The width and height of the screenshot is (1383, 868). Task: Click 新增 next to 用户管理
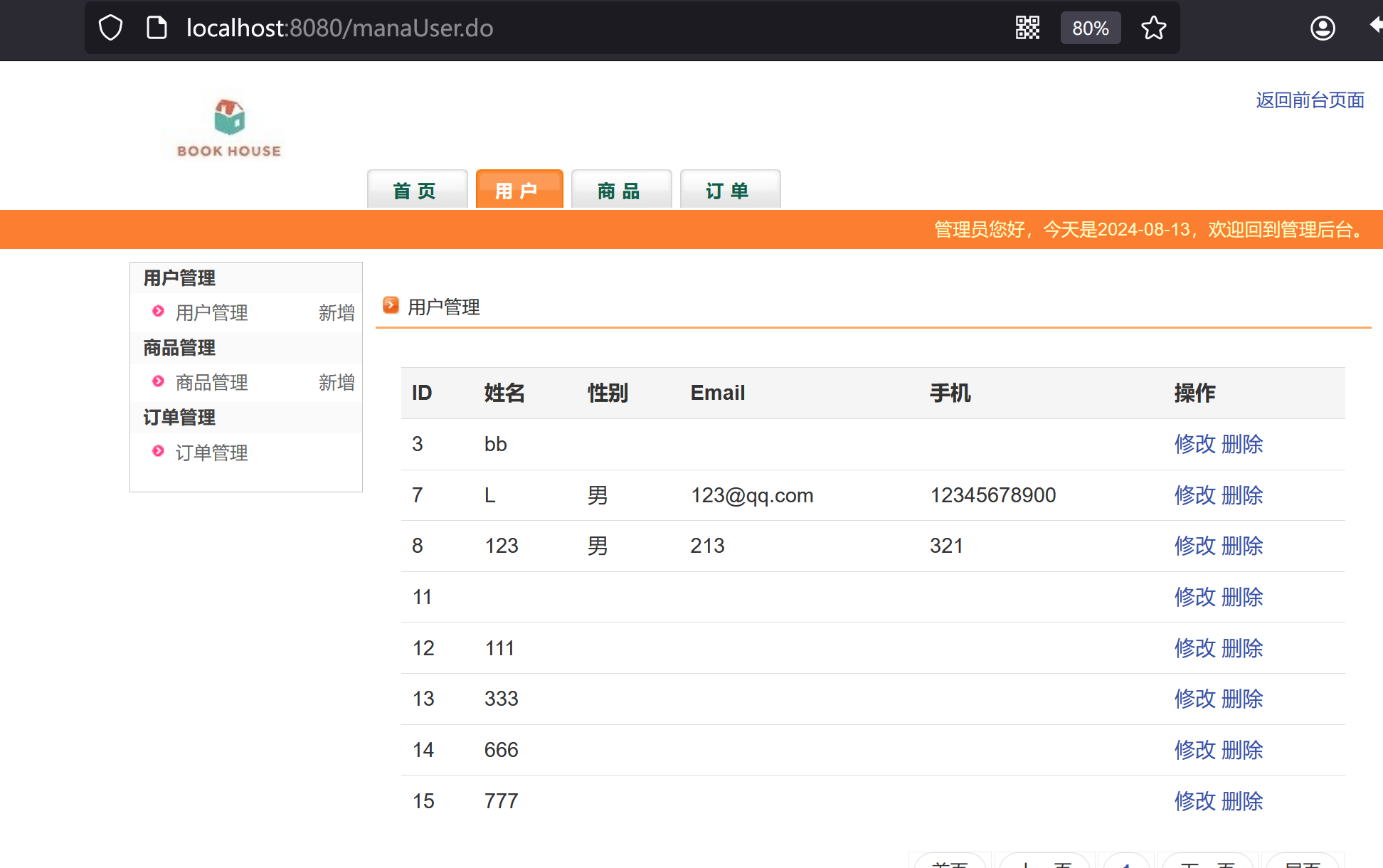pyautogui.click(x=337, y=313)
